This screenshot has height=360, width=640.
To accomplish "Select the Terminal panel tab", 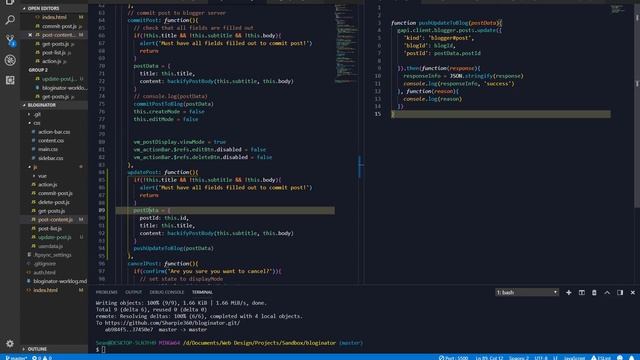I will 202,292.
